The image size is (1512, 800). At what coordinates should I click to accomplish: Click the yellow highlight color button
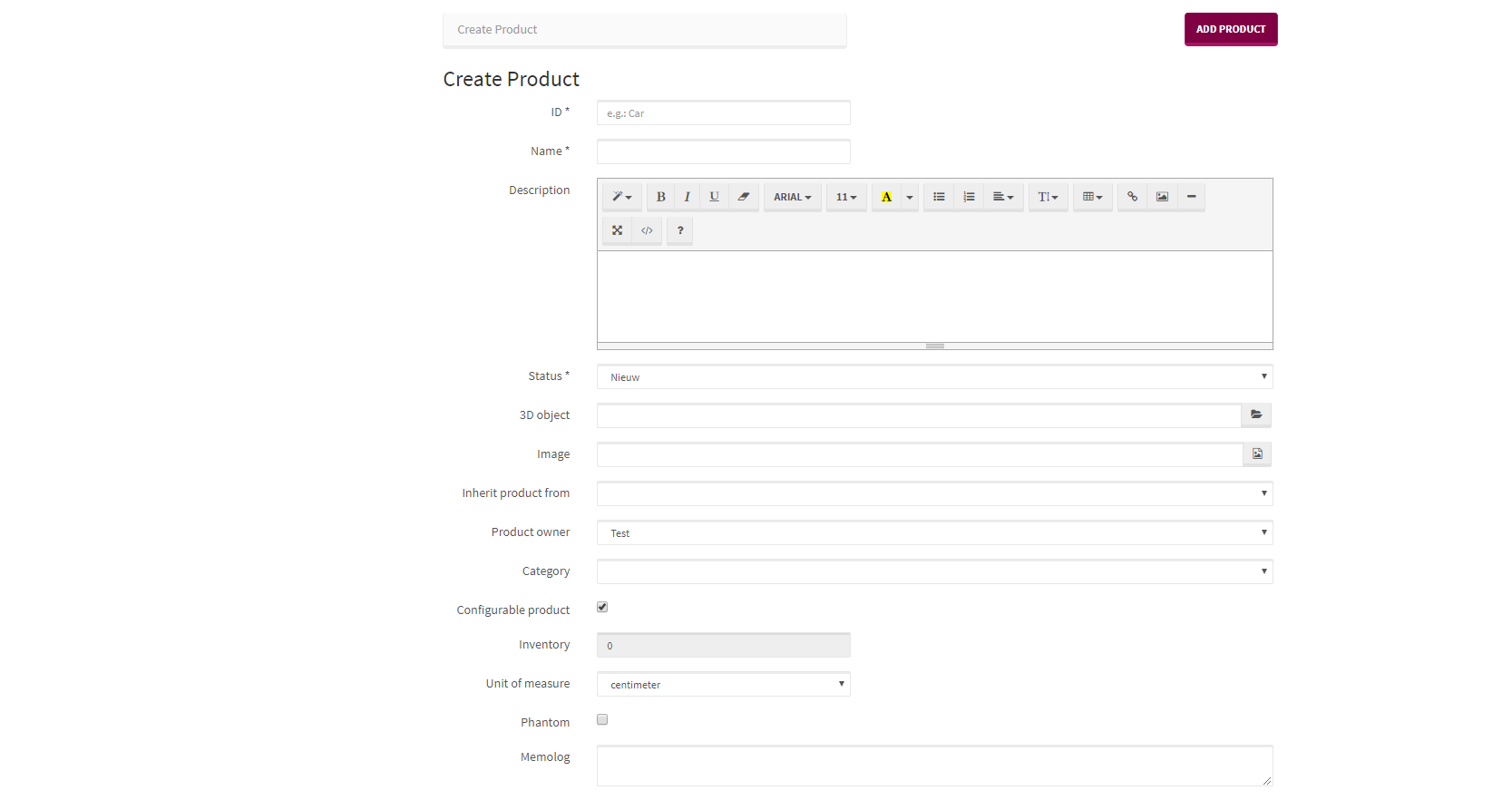[886, 197]
